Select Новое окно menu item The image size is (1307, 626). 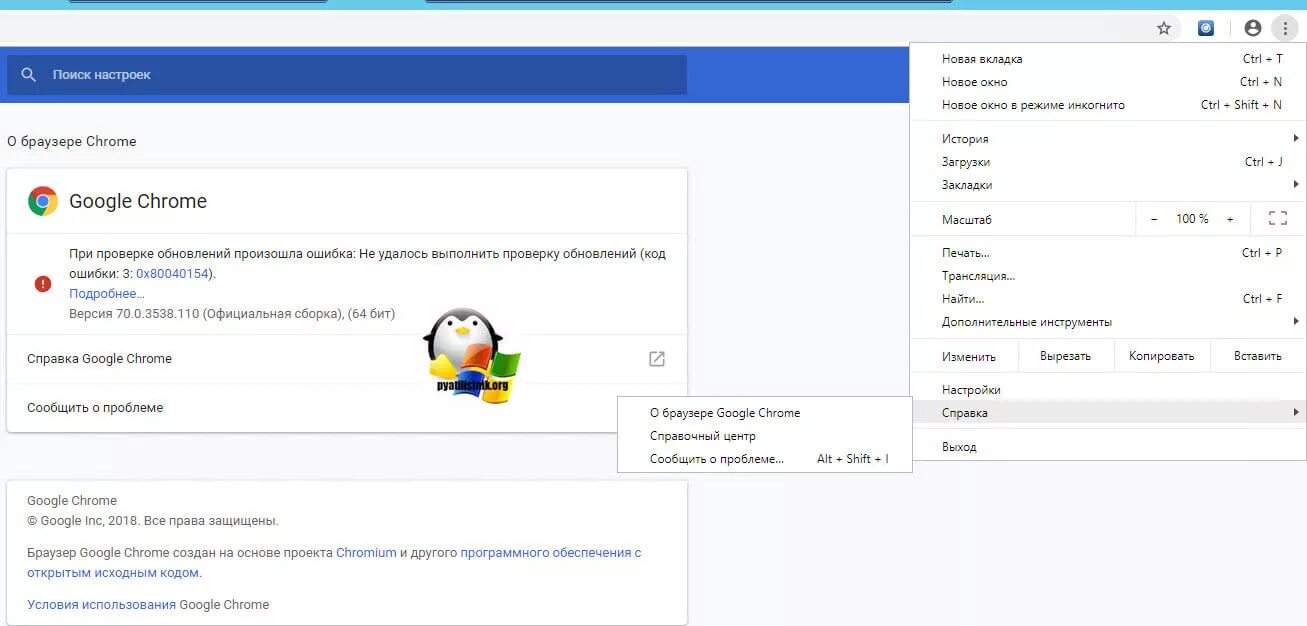point(1108,82)
